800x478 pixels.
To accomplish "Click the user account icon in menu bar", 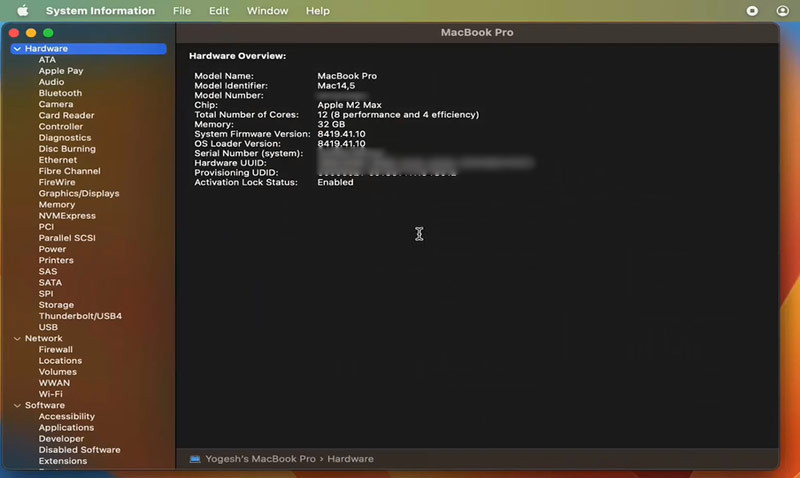I will click(781, 11).
